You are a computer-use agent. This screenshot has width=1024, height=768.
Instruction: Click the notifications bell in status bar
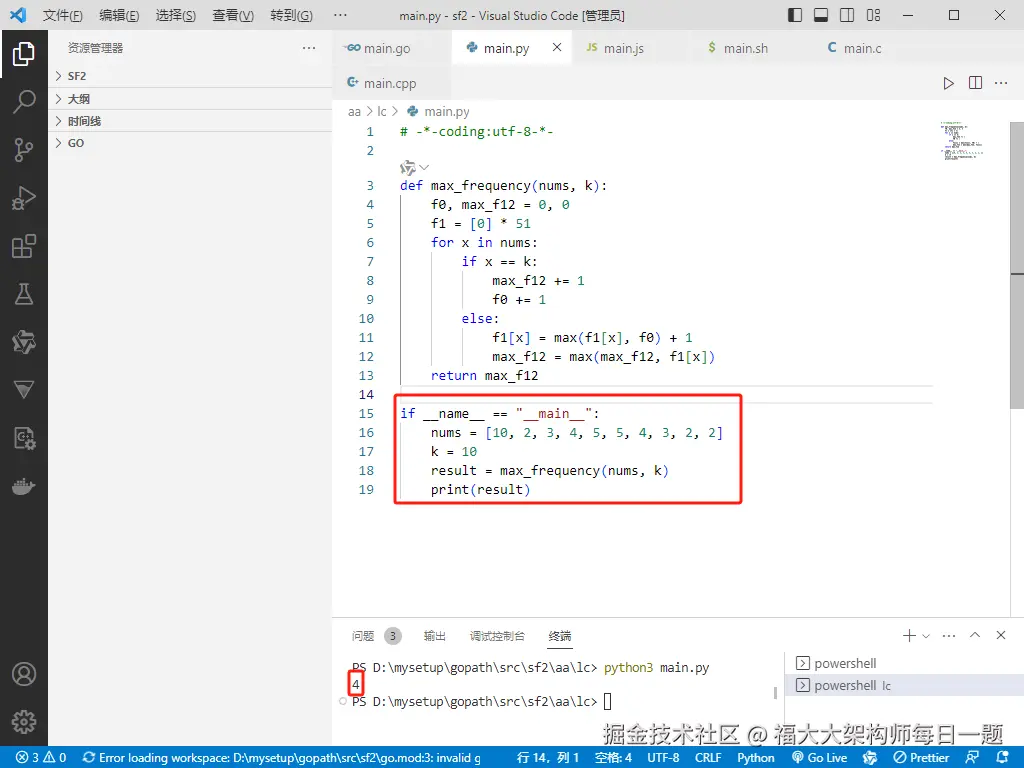click(x=1003, y=758)
